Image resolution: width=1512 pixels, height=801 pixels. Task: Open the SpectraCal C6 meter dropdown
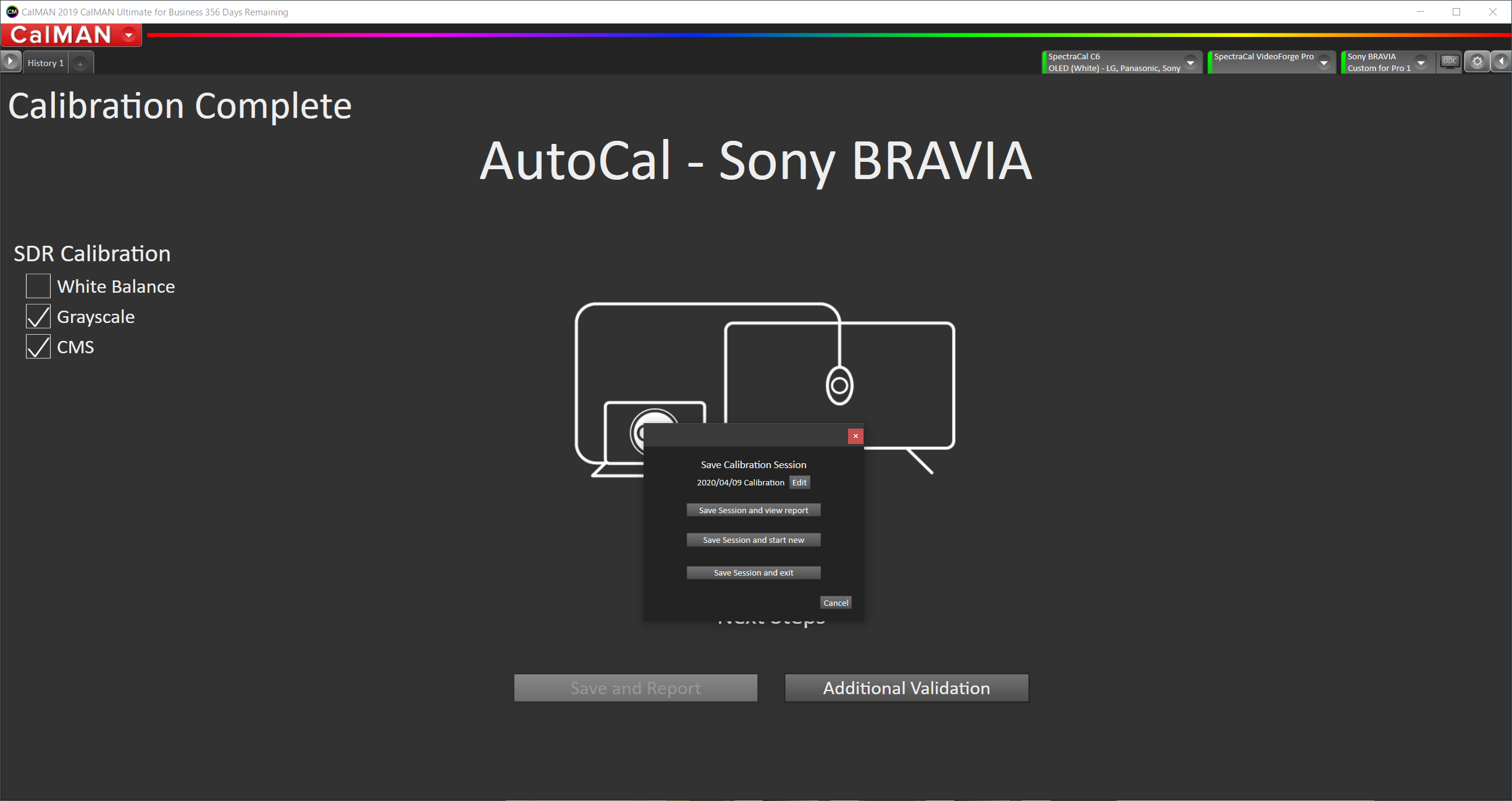click(x=1190, y=62)
